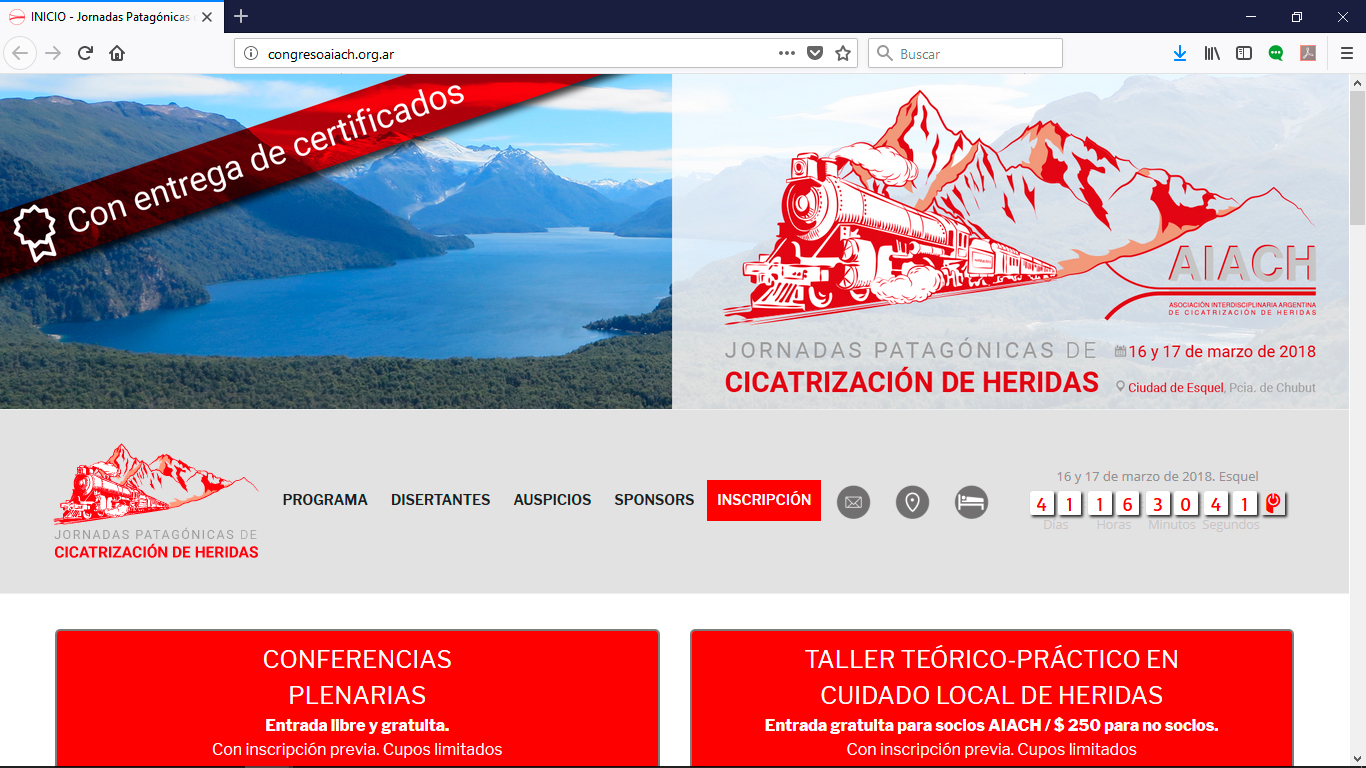
Task: Click the Con entrega de certificados banner
Action: pyautogui.click(x=266, y=158)
